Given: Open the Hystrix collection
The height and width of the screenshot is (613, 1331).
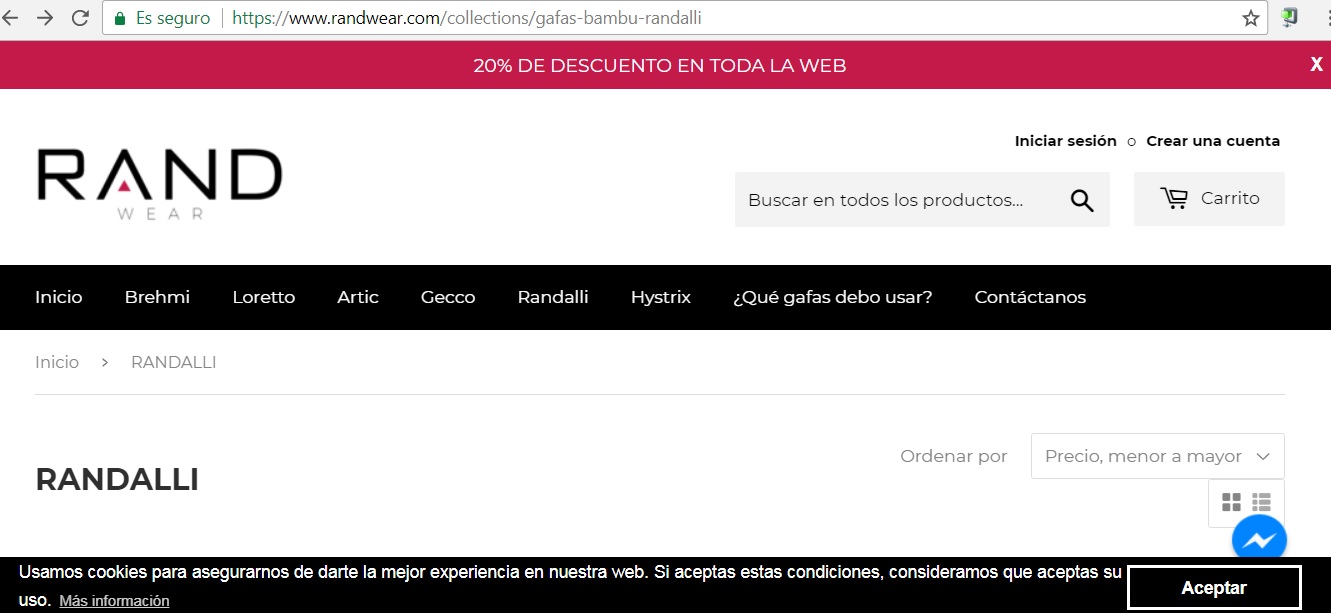Looking at the screenshot, I should [x=661, y=297].
